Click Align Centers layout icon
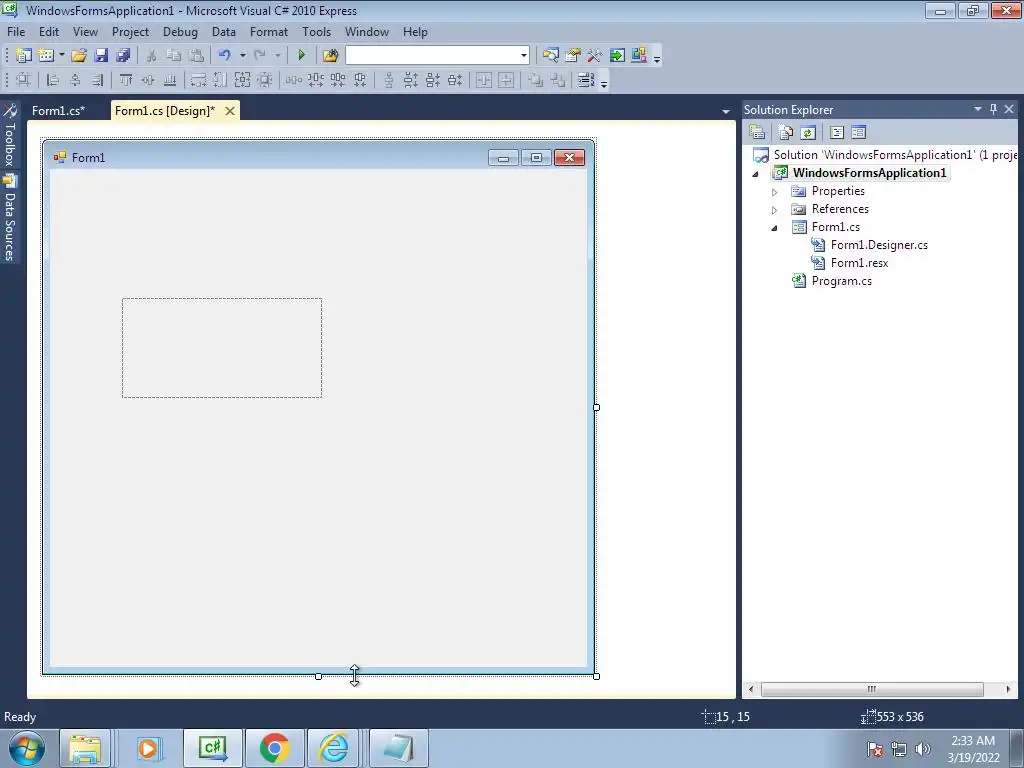This screenshot has width=1024, height=768. (75, 80)
